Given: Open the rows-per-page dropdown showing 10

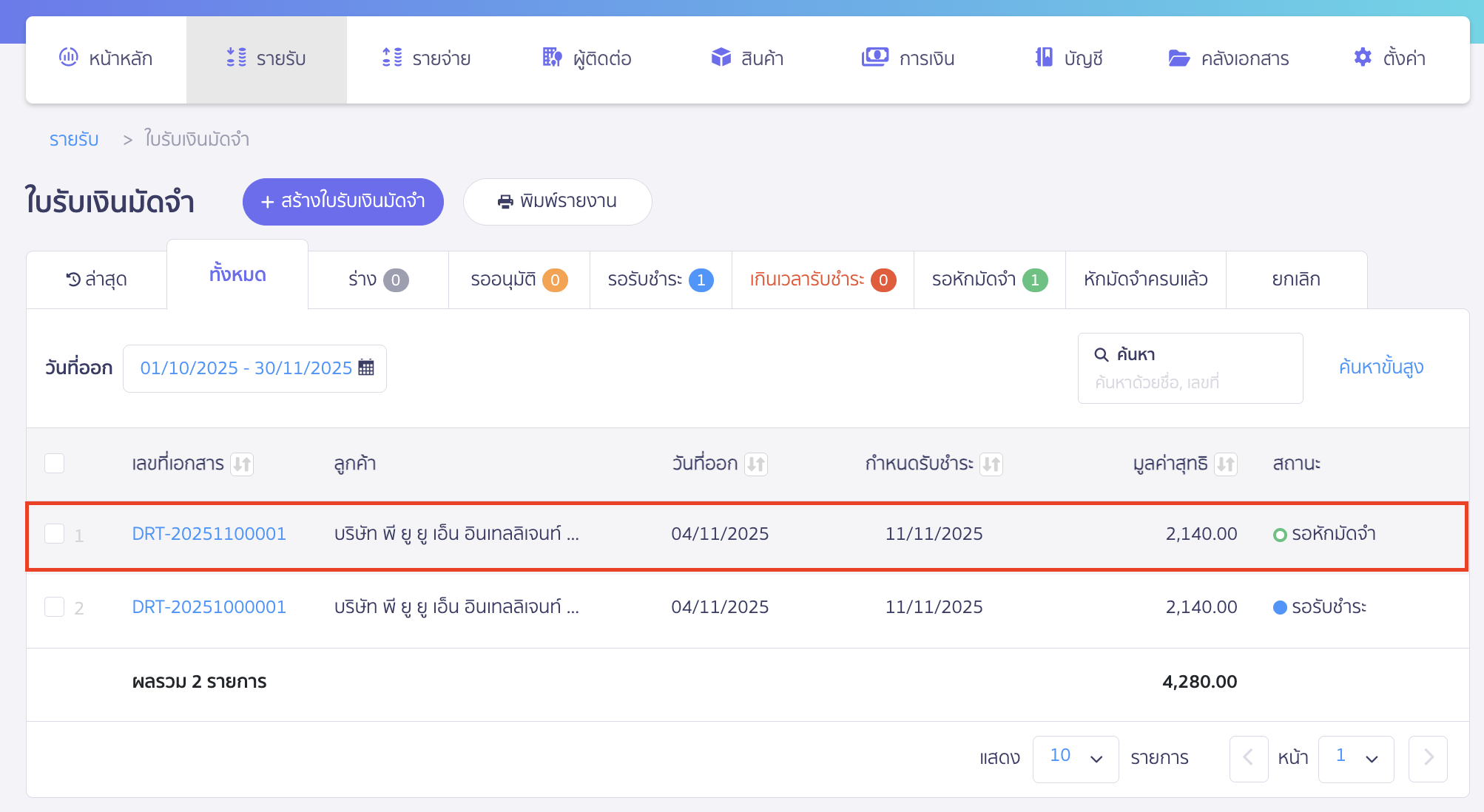Looking at the screenshot, I should pyautogui.click(x=1075, y=757).
